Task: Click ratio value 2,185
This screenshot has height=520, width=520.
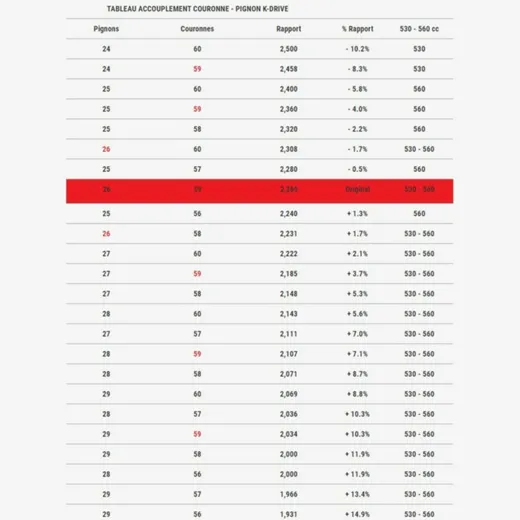Action: tap(289, 274)
